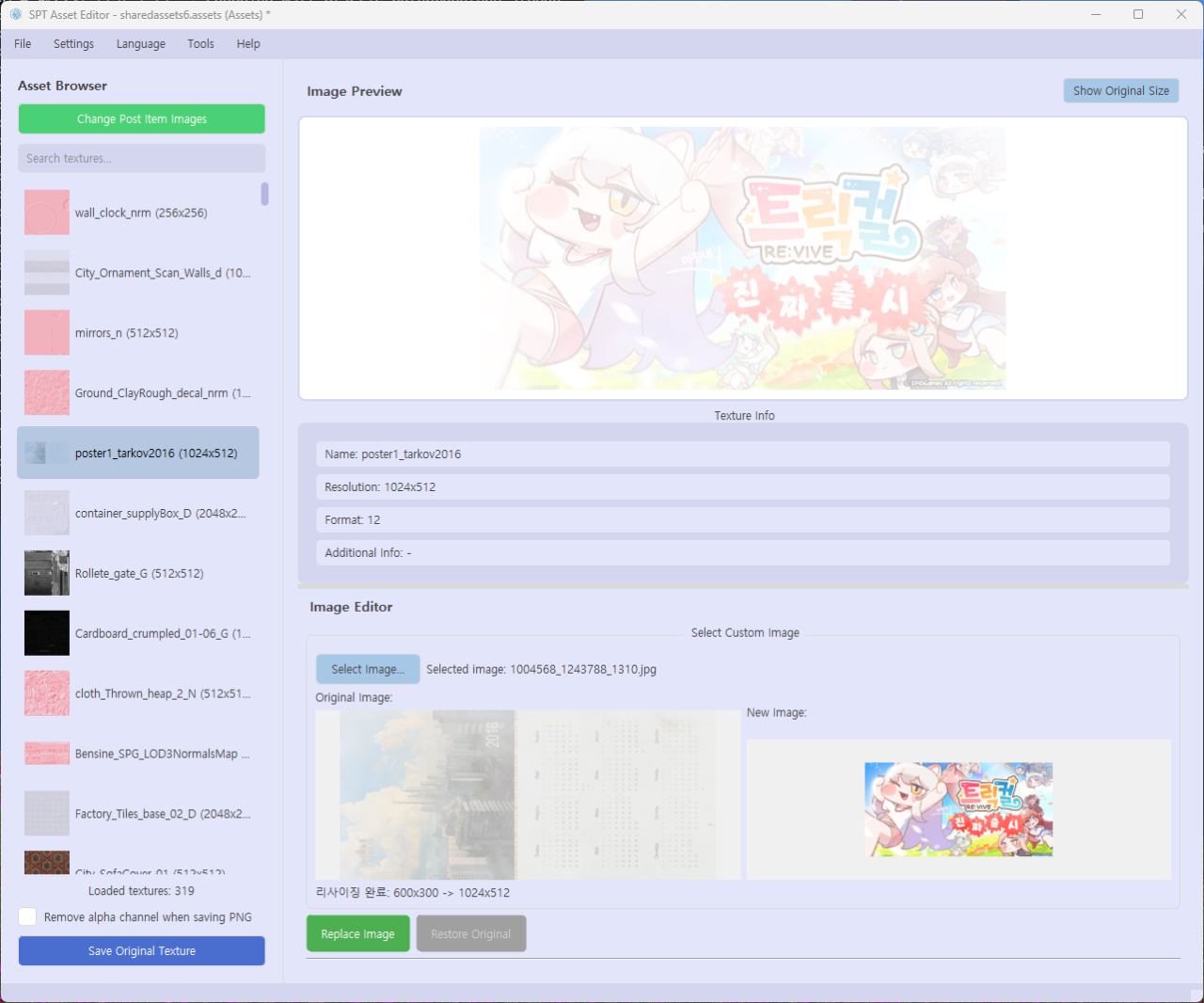Select the Bensine_SPG_LOD3NormalsMap texture thumbnail
Screen dimensions: 1204x1003
47,754
